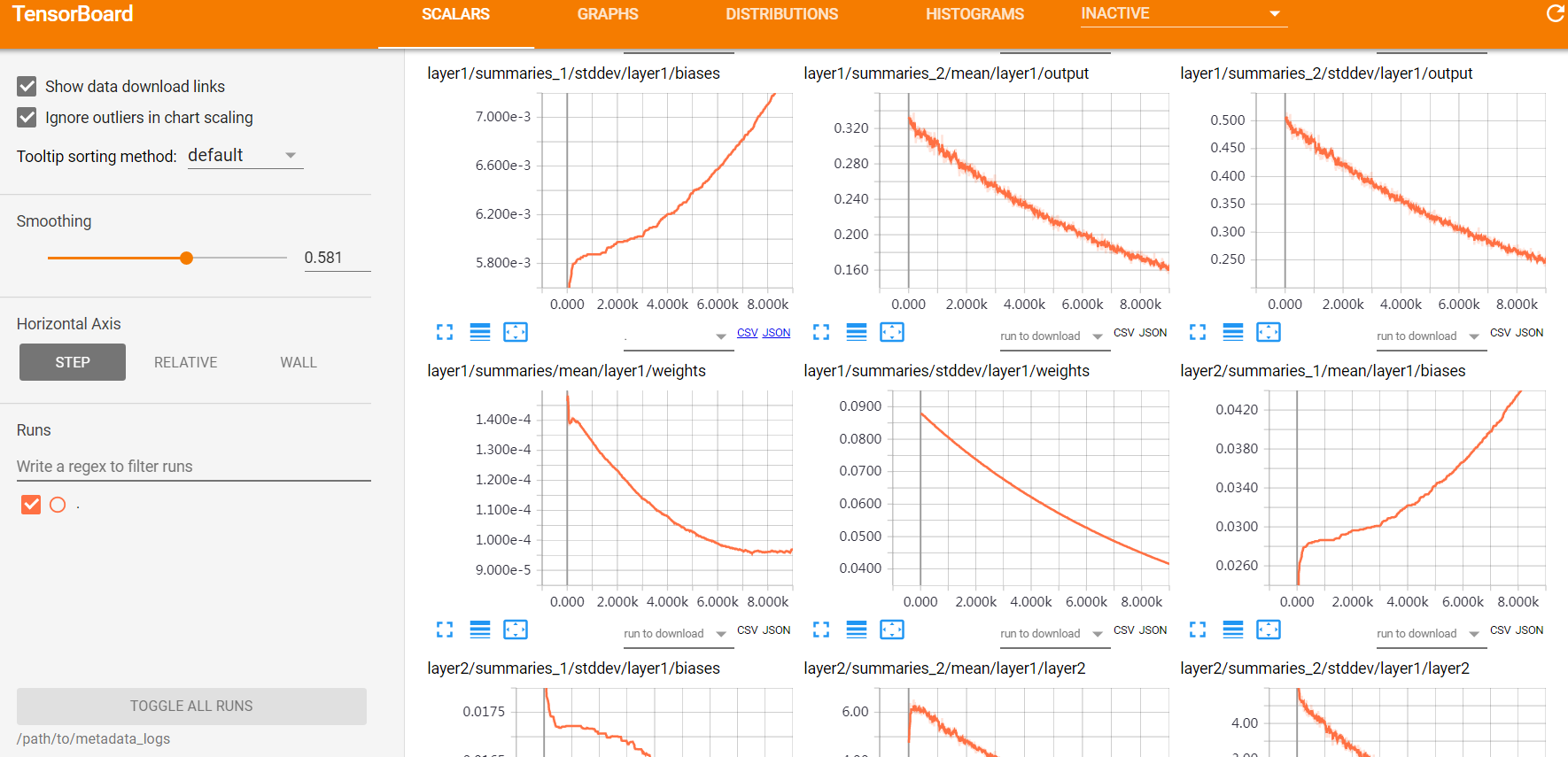Download CSV for layer1 mean weights chart

pos(748,630)
